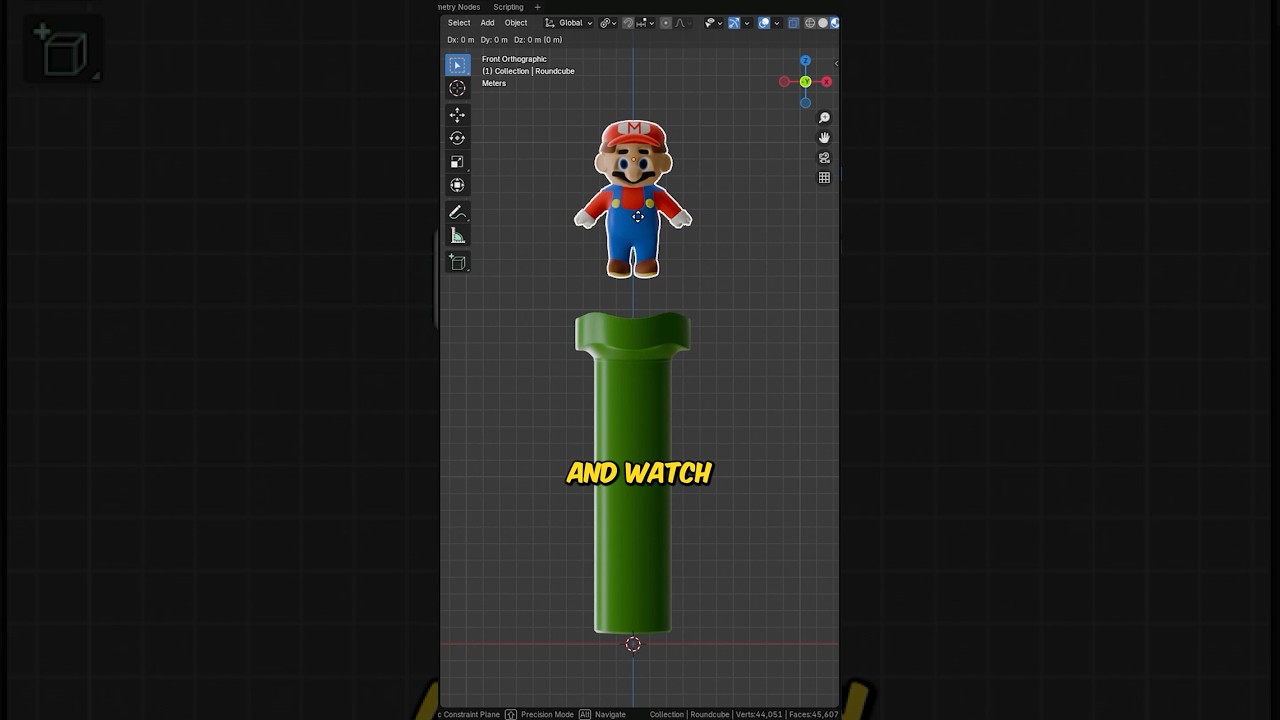The image size is (1280, 720).
Task: Click the negative X axis gizmo circle
Action: tap(784, 82)
